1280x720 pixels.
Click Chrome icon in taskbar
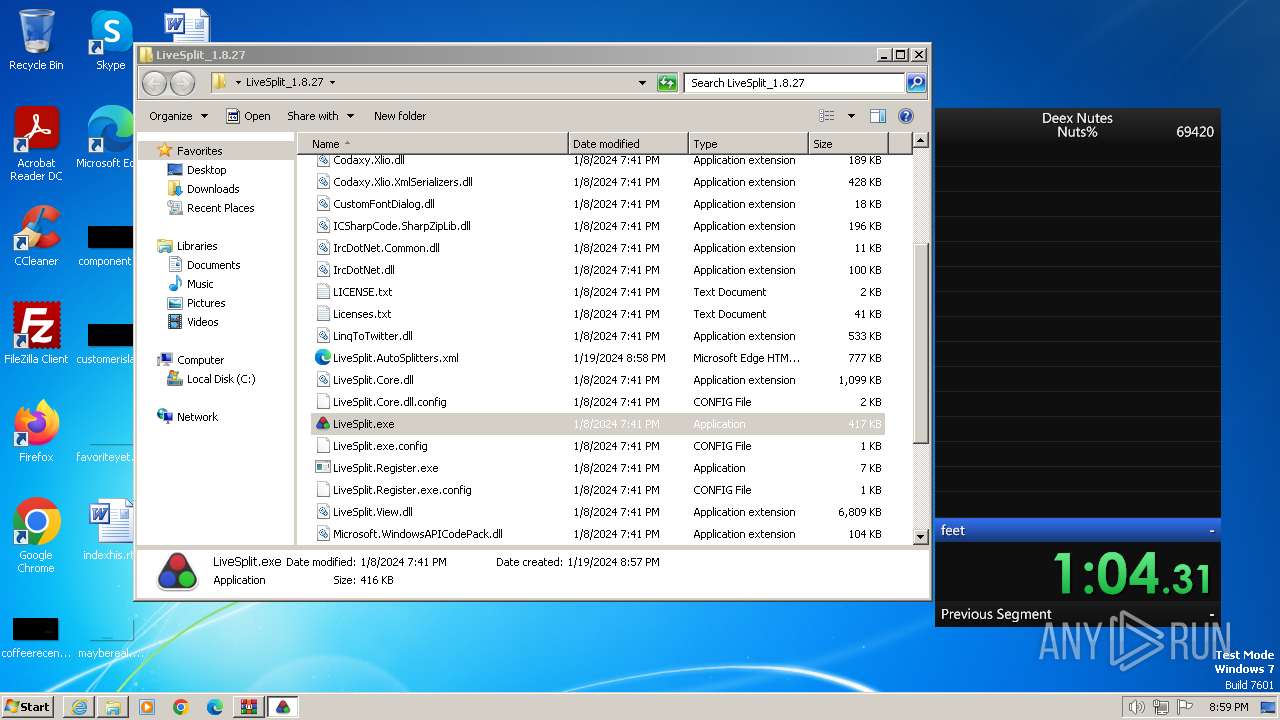pyautogui.click(x=180, y=707)
